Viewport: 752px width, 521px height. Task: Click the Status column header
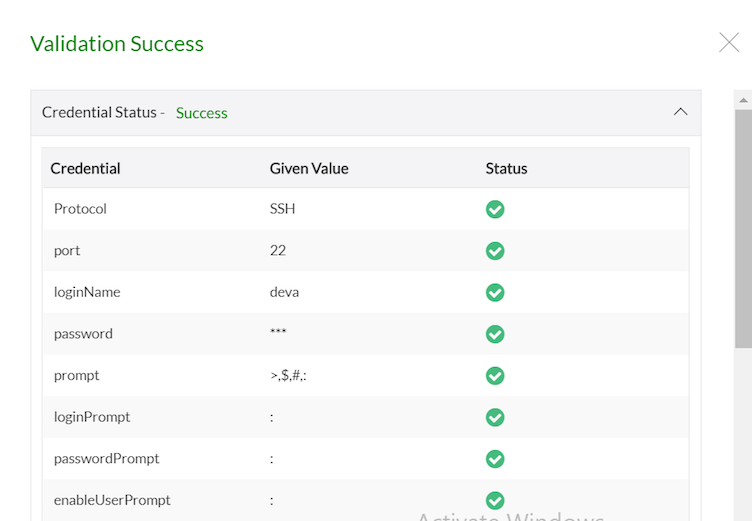point(506,168)
